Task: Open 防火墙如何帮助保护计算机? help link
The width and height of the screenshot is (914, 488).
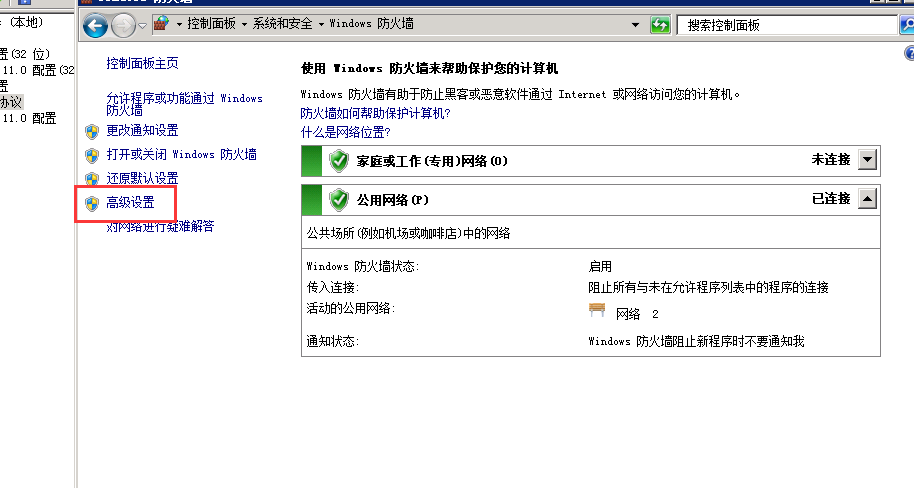Action: click(x=375, y=113)
